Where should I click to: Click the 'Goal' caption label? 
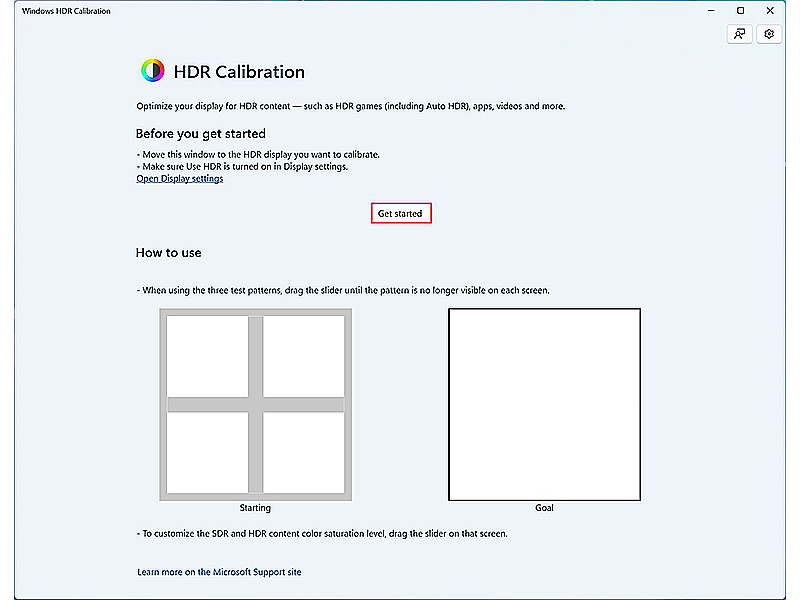pyautogui.click(x=544, y=508)
